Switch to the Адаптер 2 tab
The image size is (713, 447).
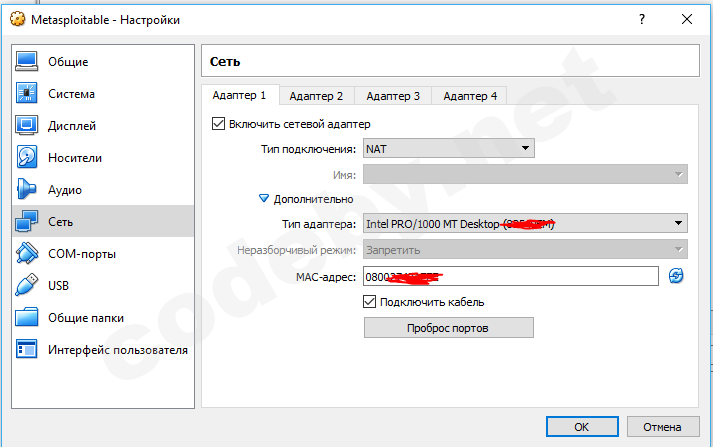click(316, 96)
